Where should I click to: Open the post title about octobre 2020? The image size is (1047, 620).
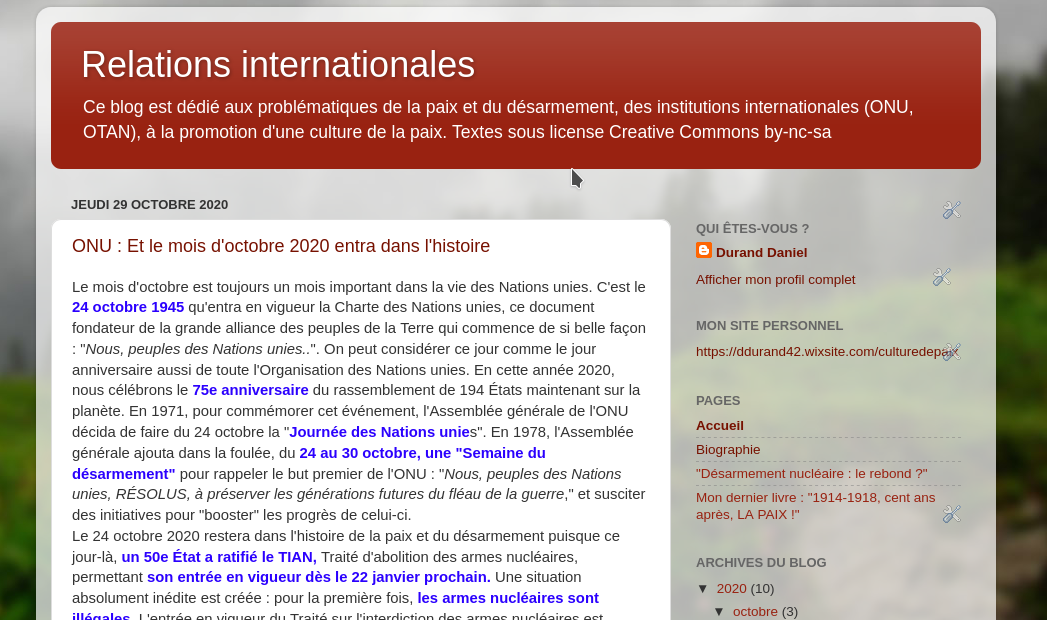coord(281,246)
